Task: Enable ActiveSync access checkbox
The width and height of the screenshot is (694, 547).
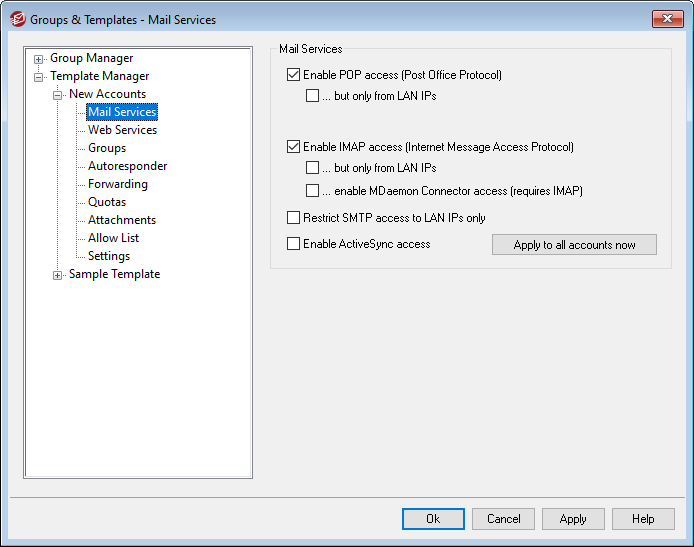Action: 293,244
